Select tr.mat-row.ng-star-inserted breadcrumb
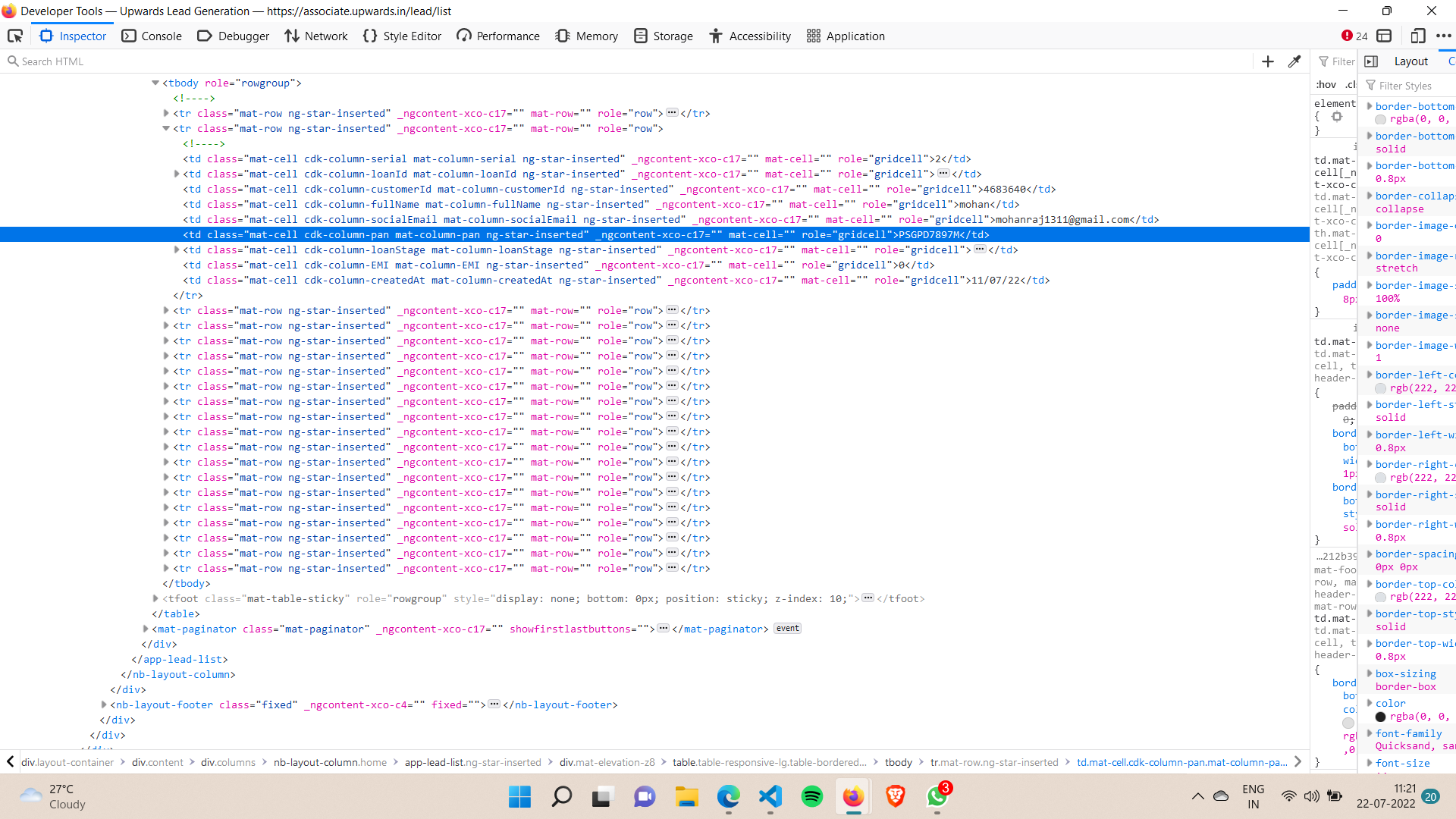Viewport: 1456px width, 819px height. [x=994, y=762]
